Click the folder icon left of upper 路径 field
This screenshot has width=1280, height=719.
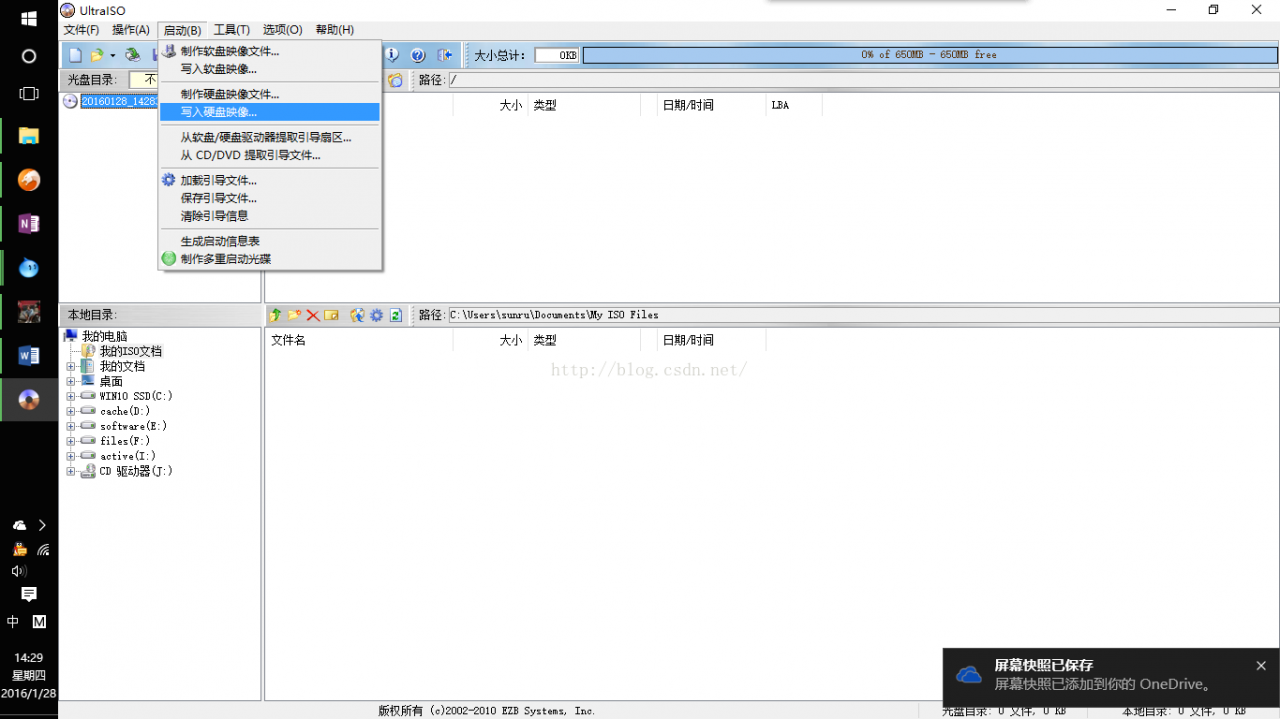point(396,80)
